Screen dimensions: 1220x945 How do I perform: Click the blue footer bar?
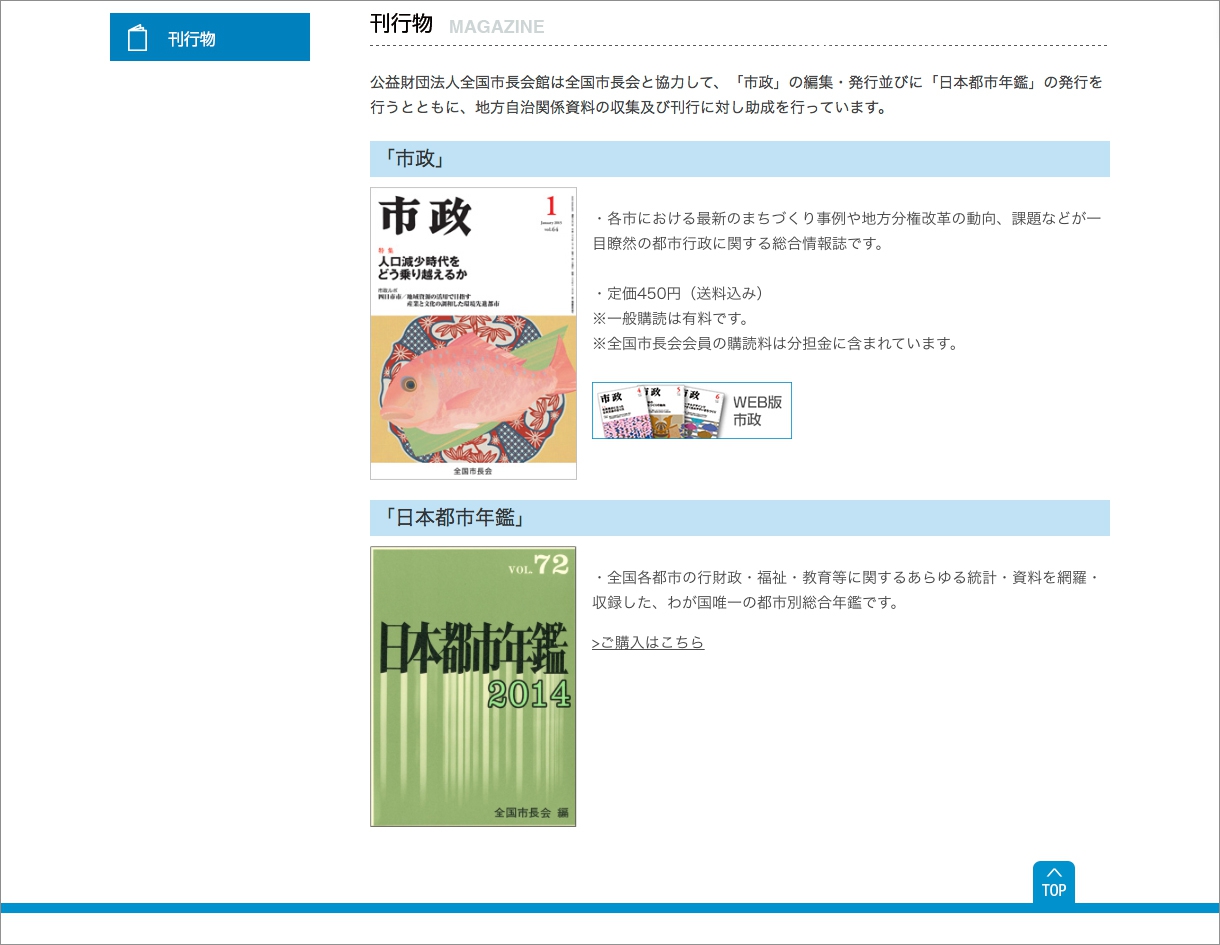click(610, 908)
